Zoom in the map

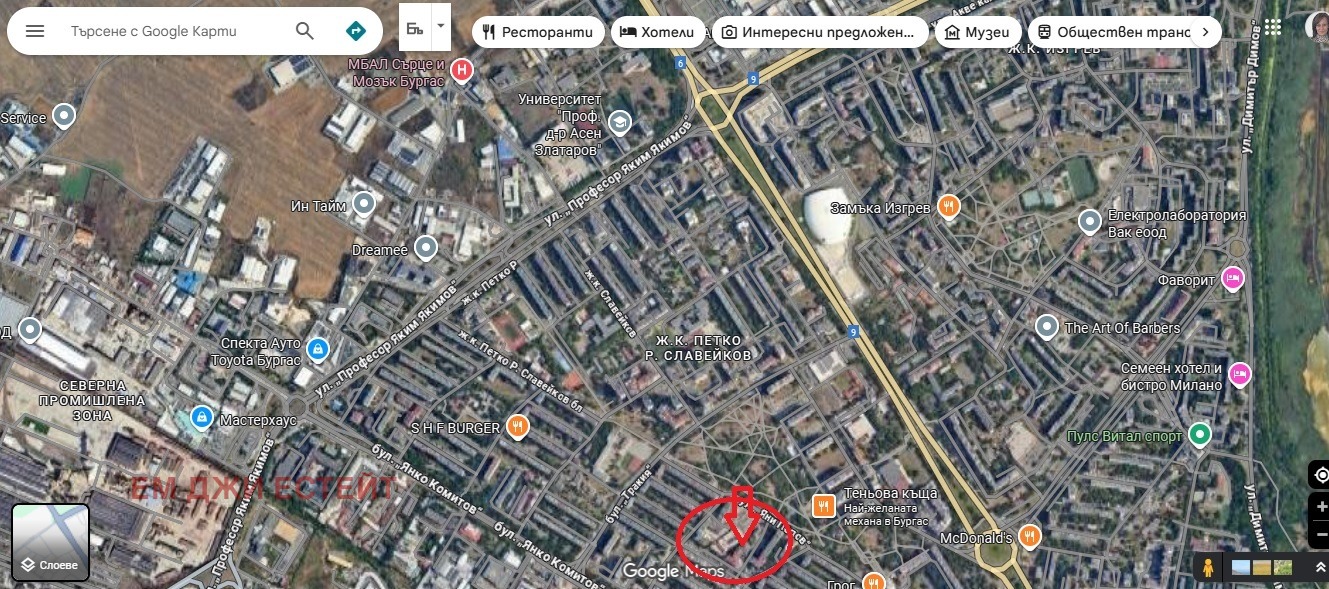pos(1321,506)
